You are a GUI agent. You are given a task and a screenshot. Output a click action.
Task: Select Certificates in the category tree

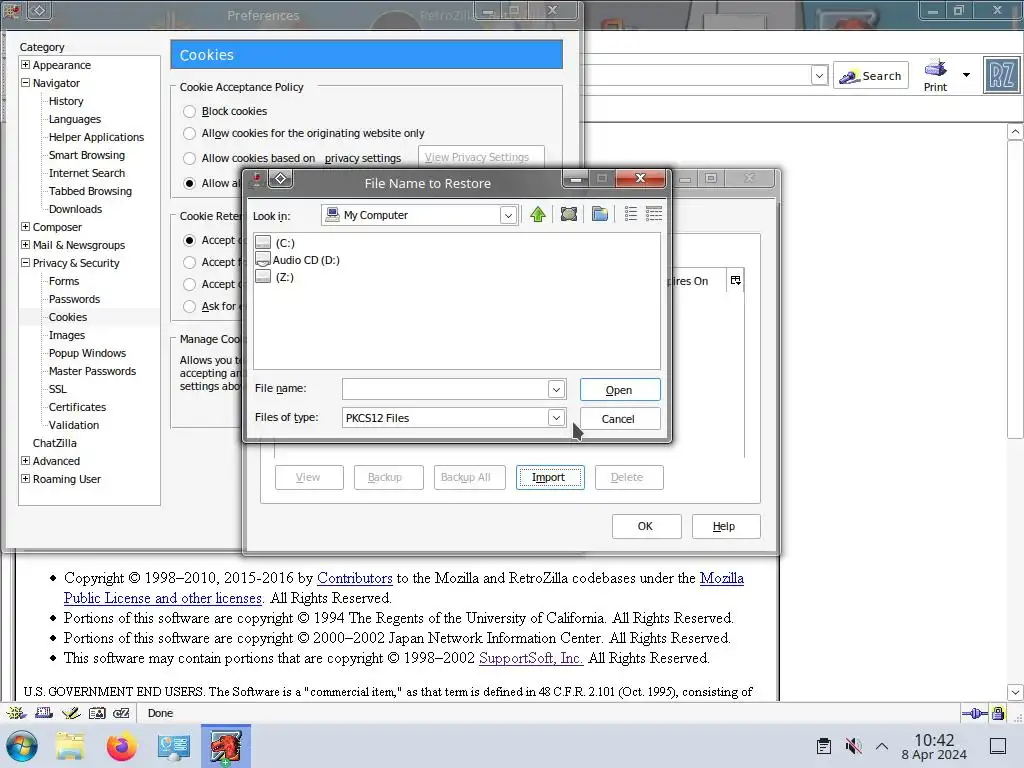(77, 407)
